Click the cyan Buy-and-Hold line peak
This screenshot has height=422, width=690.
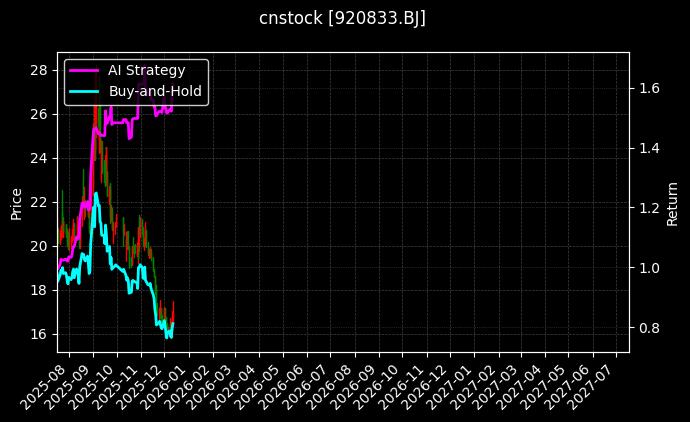96,193
